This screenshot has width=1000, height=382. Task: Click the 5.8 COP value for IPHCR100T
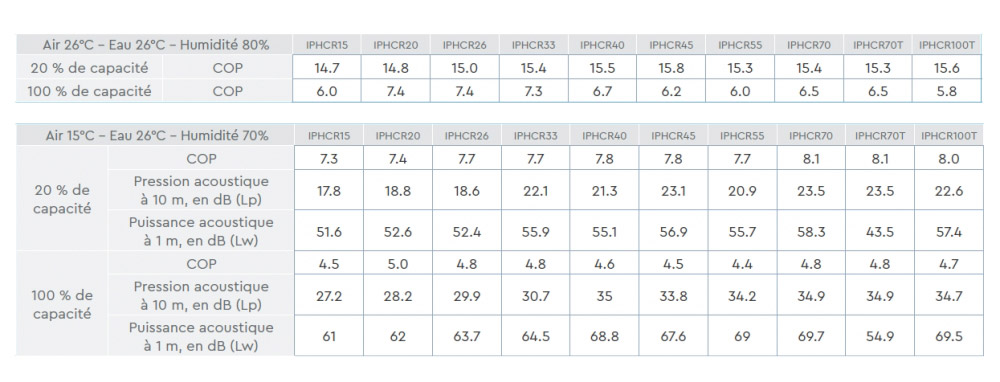(946, 91)
